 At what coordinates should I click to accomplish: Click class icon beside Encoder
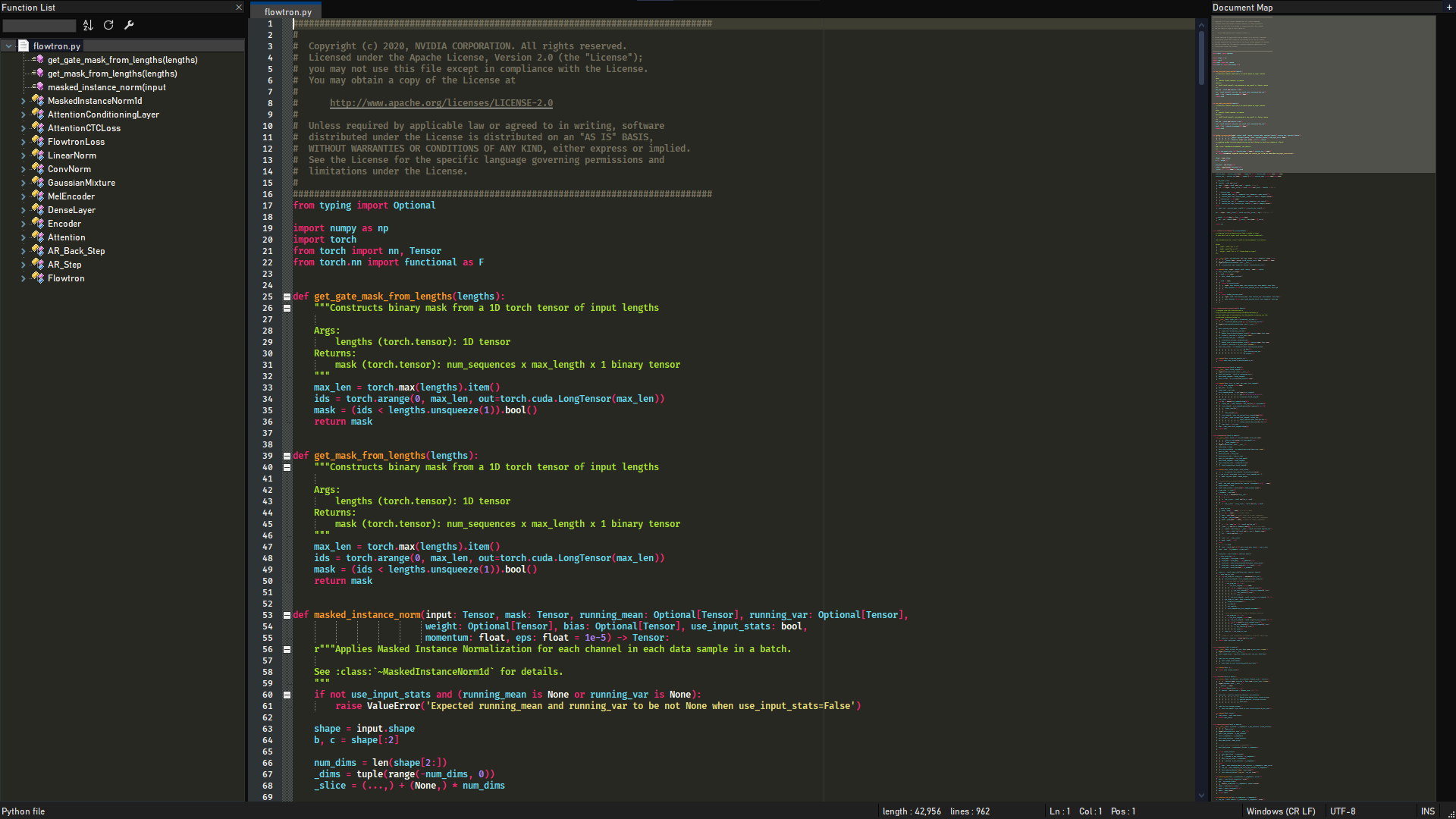pyautogui.click(x=38, y=224)
